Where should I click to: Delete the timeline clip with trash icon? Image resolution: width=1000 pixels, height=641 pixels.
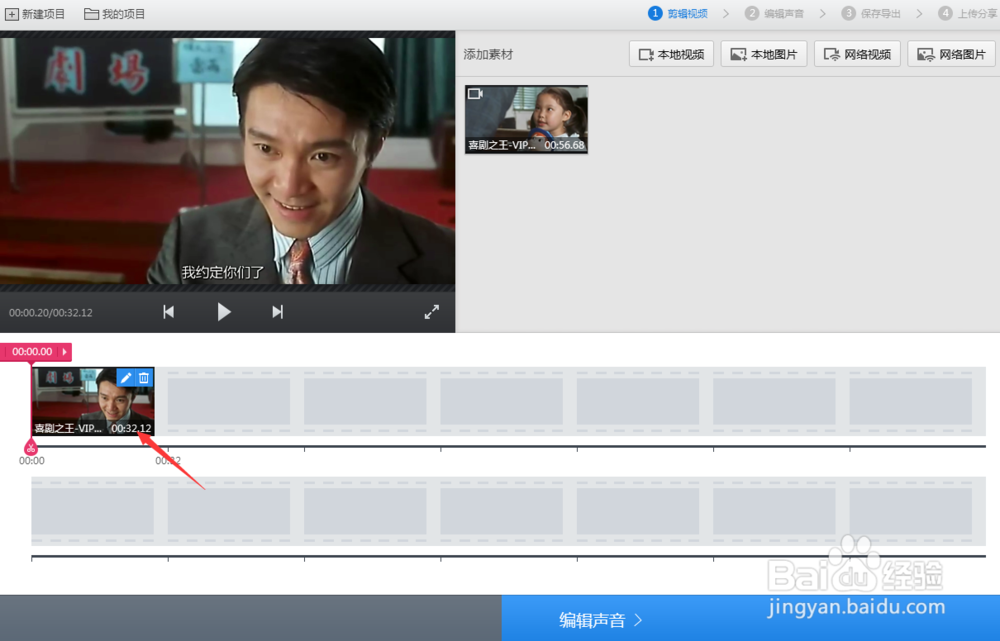click(144, 378)
